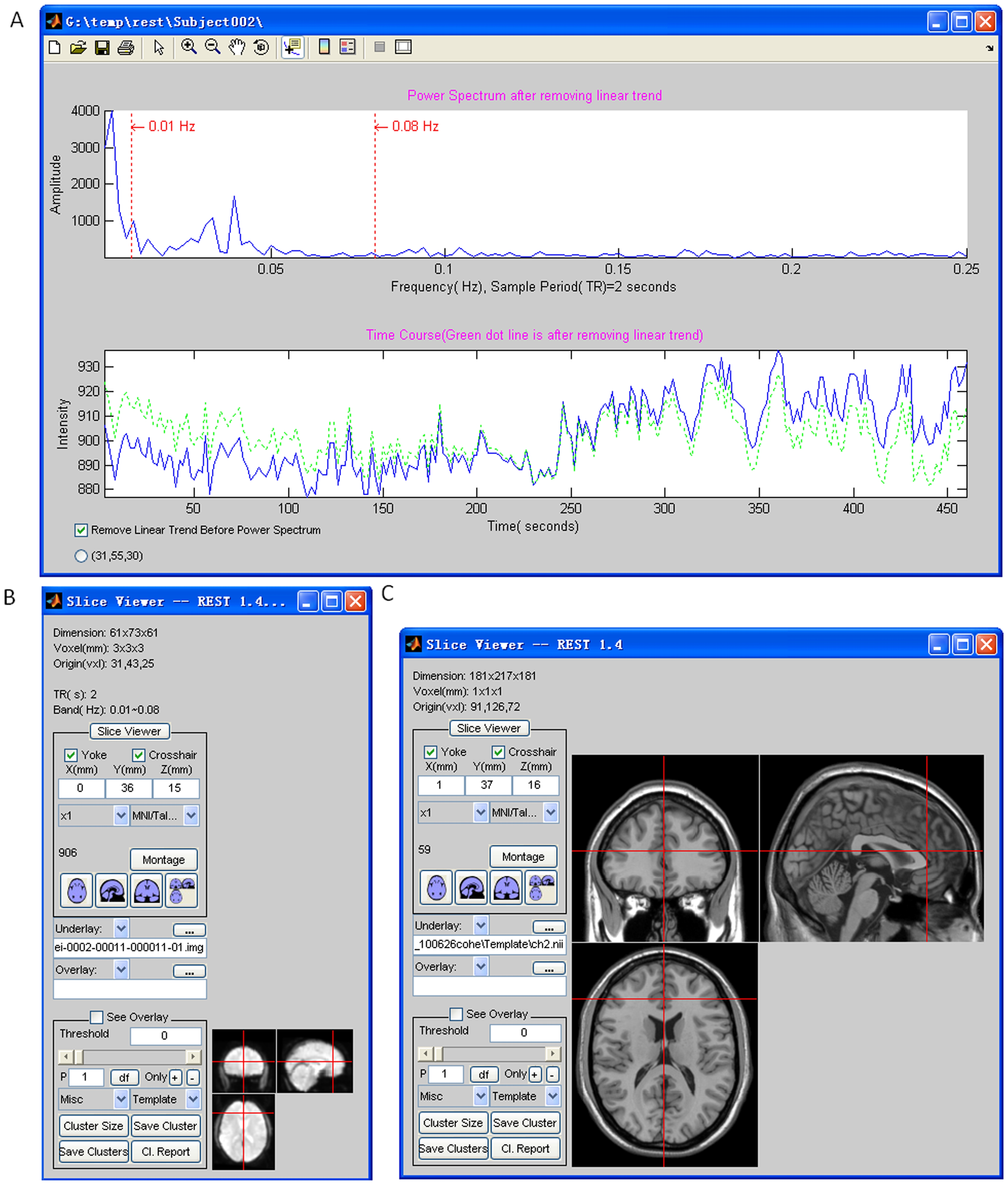Click Cl. Report in small Slice Viewer
Viewport: 1008px width, 1185px height.
point(166,1151)
